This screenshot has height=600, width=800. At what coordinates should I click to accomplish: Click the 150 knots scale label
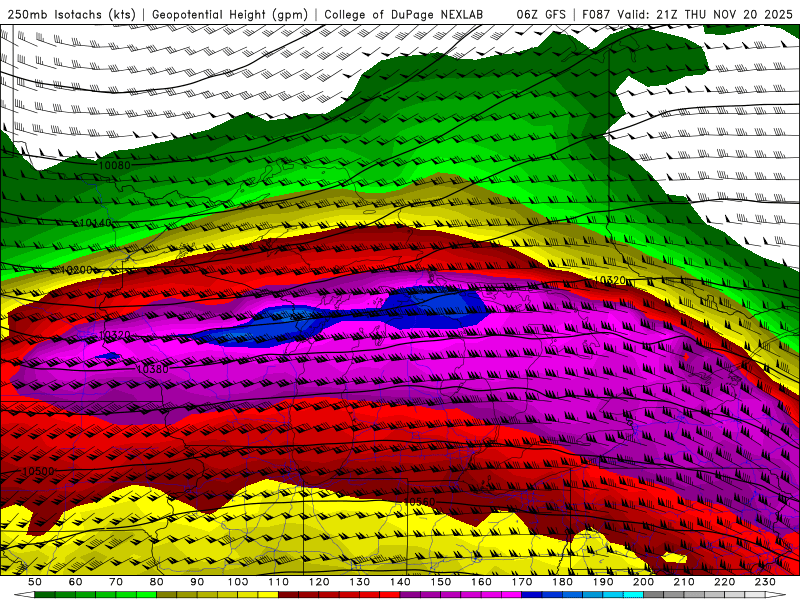441,582
